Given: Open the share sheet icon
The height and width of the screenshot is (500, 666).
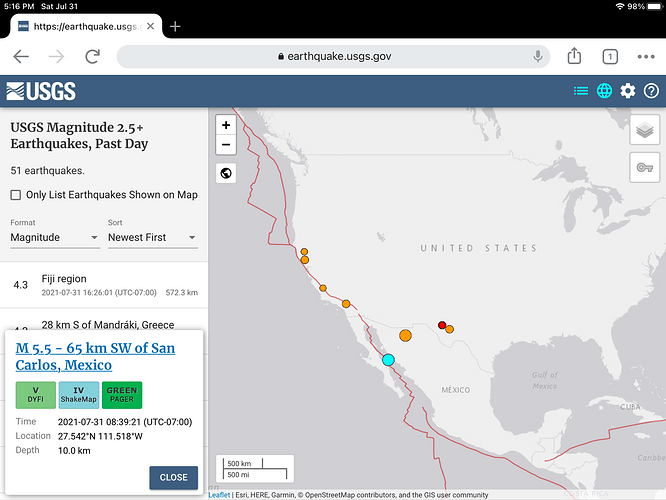Looking at the screenshot, I should click(574, 56).
